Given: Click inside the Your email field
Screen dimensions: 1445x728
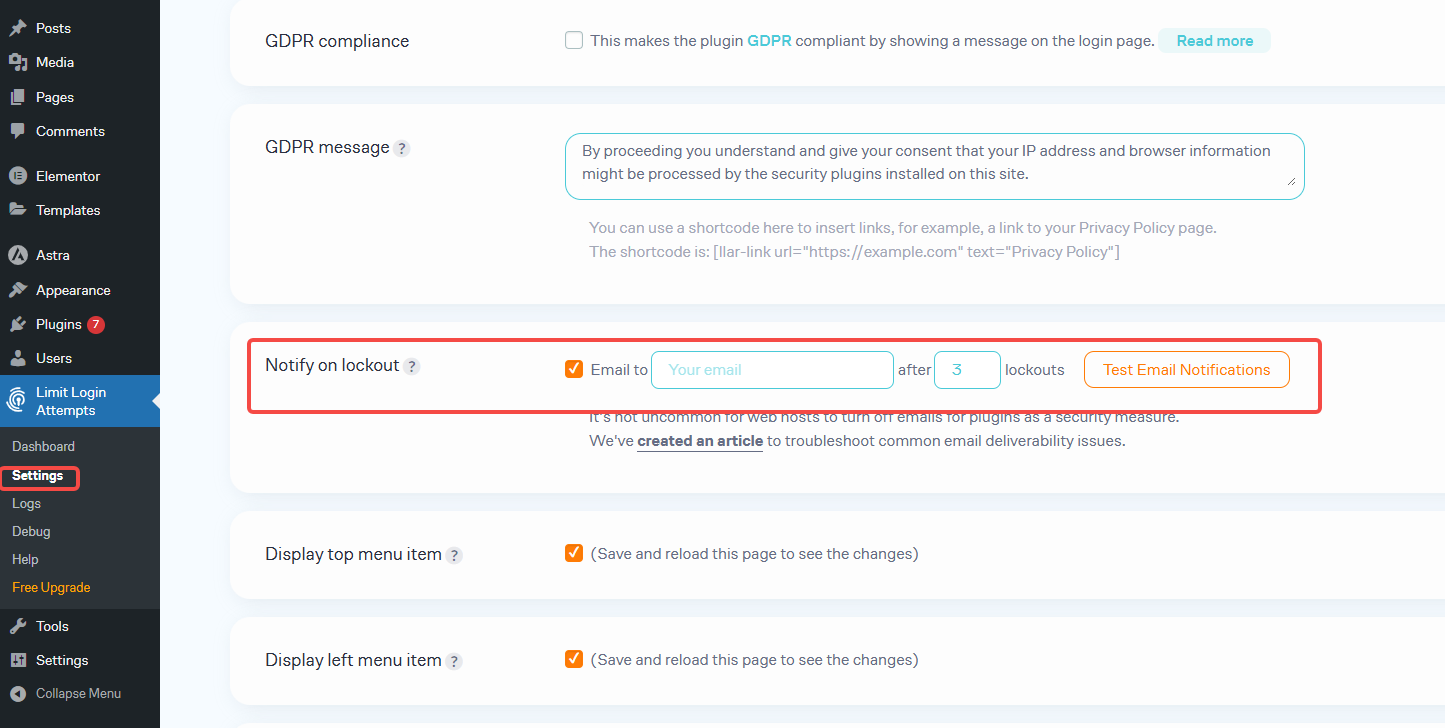Looking at the screenshot, I should tap(771, 369).
